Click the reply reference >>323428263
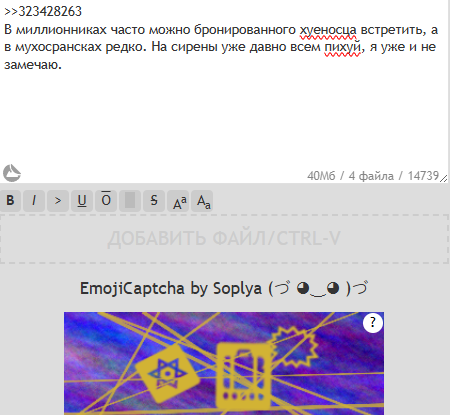The height and width of the screenshot is (415, 452). click(43, 11)
